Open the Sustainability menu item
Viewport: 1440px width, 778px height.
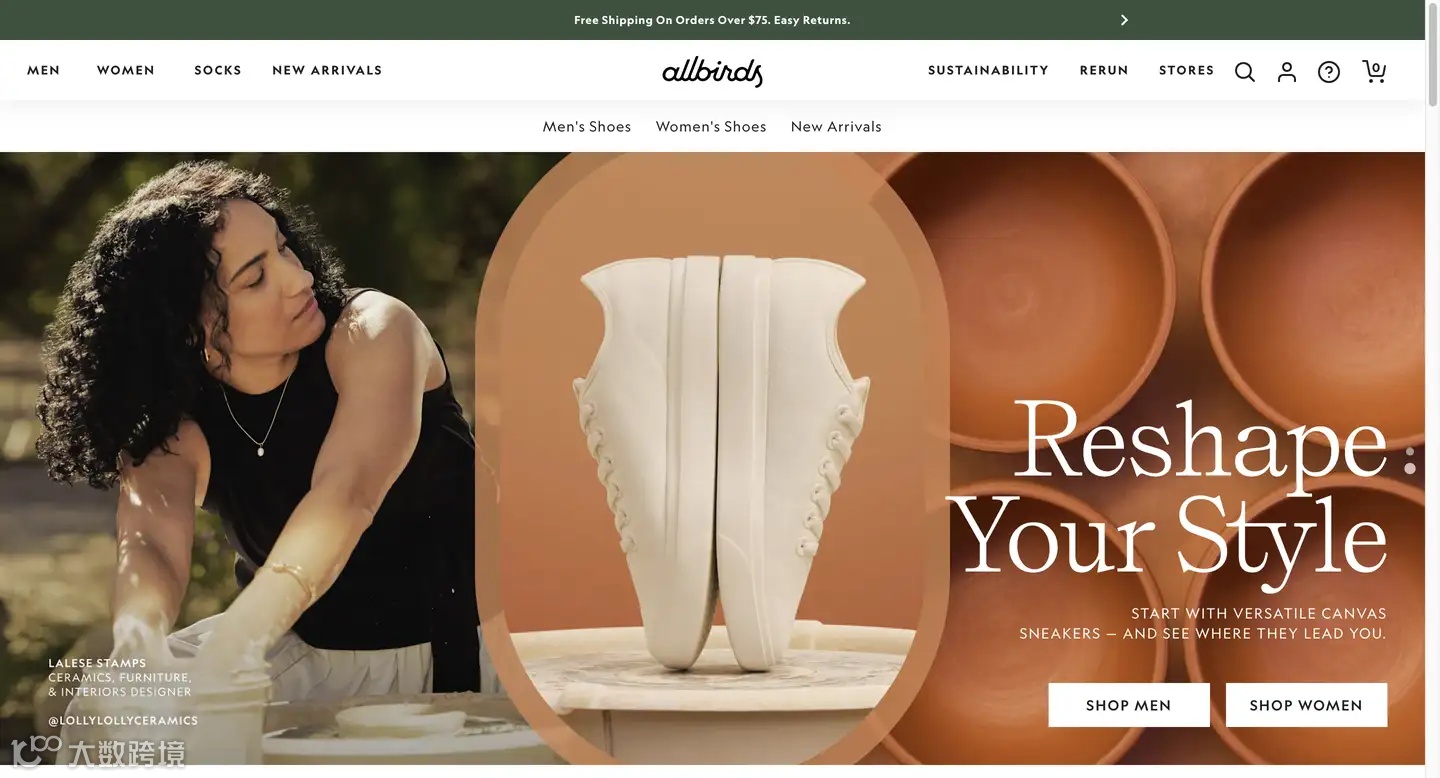click(x=988, y=70)
